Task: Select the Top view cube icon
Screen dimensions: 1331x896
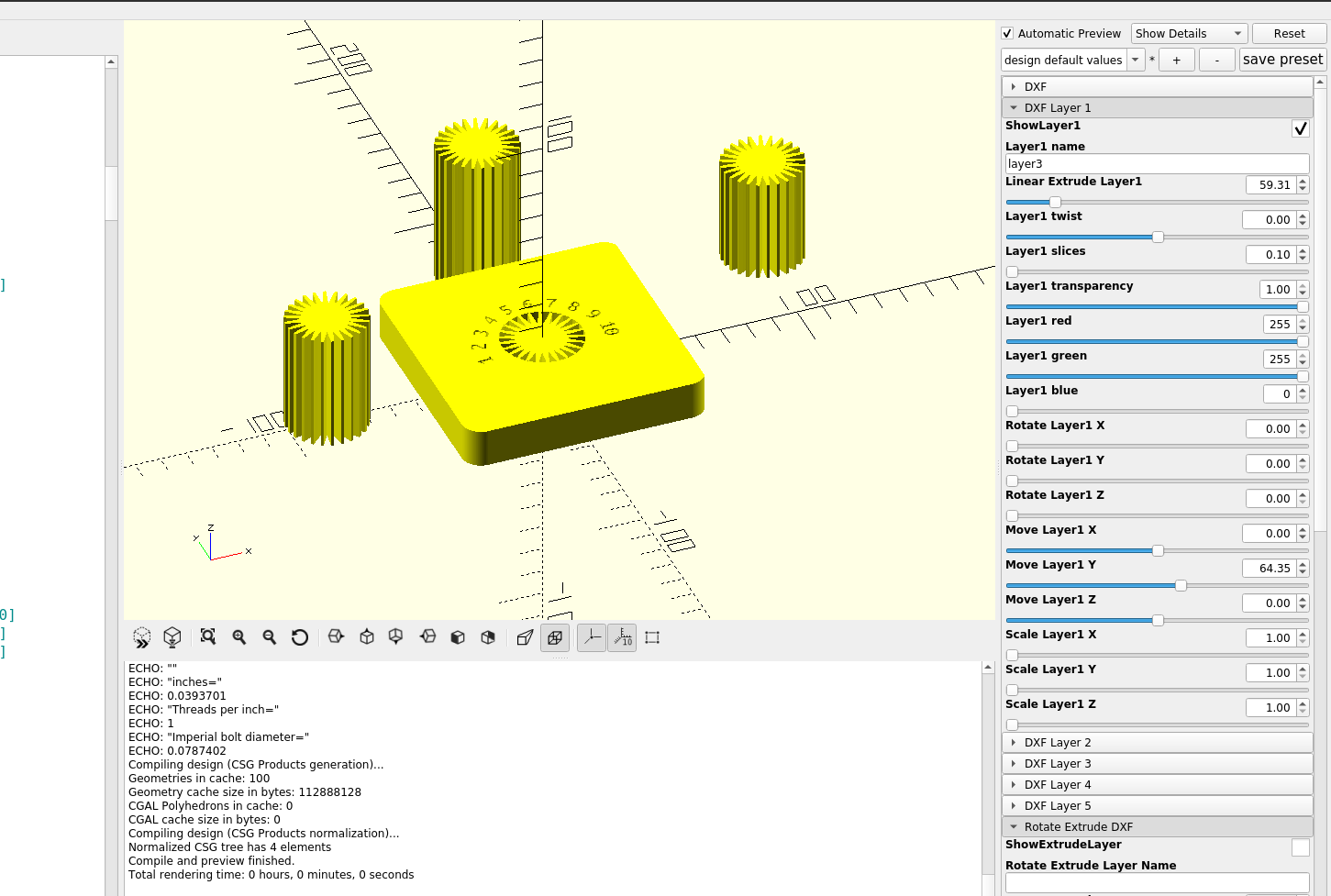Action: (x=367, y=637)
